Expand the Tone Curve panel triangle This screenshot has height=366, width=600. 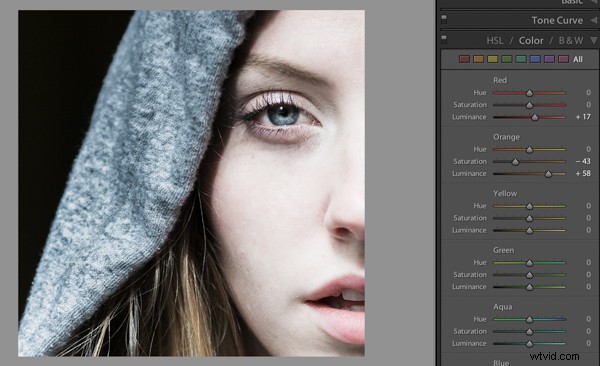point(593,20)
